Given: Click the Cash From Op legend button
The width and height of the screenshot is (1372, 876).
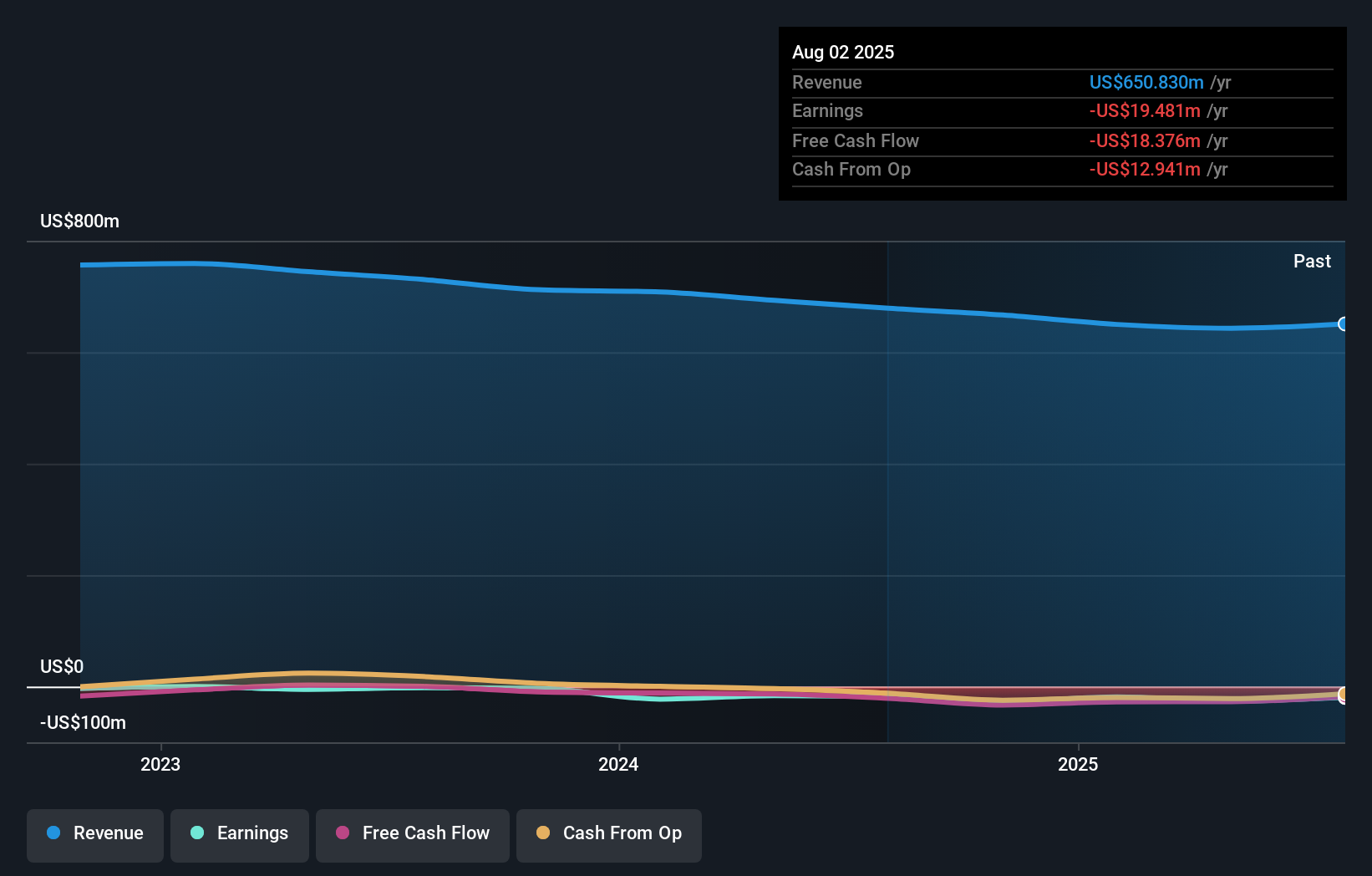Looking at the screenshot, I should [x=609, y=835].
